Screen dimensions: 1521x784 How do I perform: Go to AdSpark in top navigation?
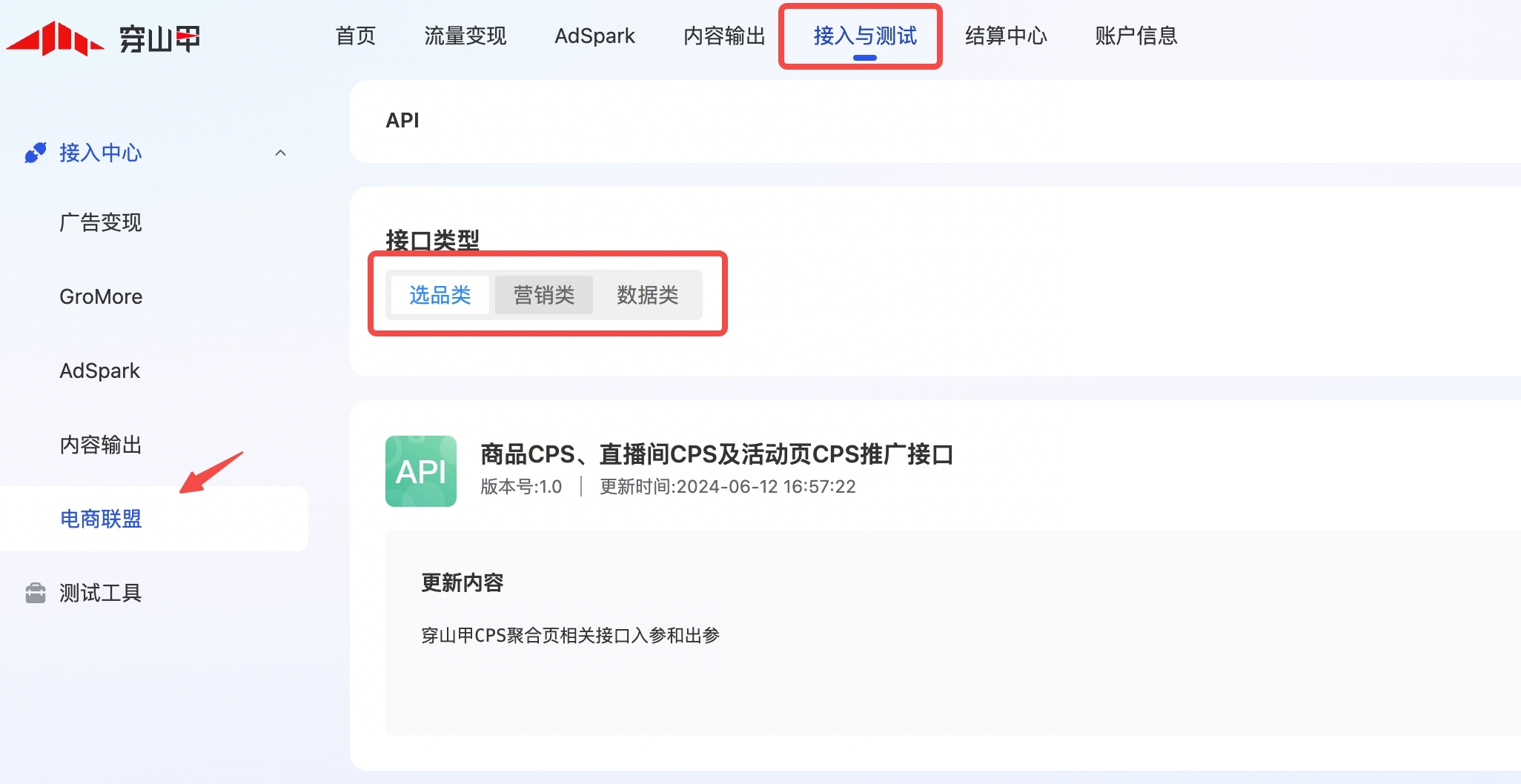click(x=594, y=36)
